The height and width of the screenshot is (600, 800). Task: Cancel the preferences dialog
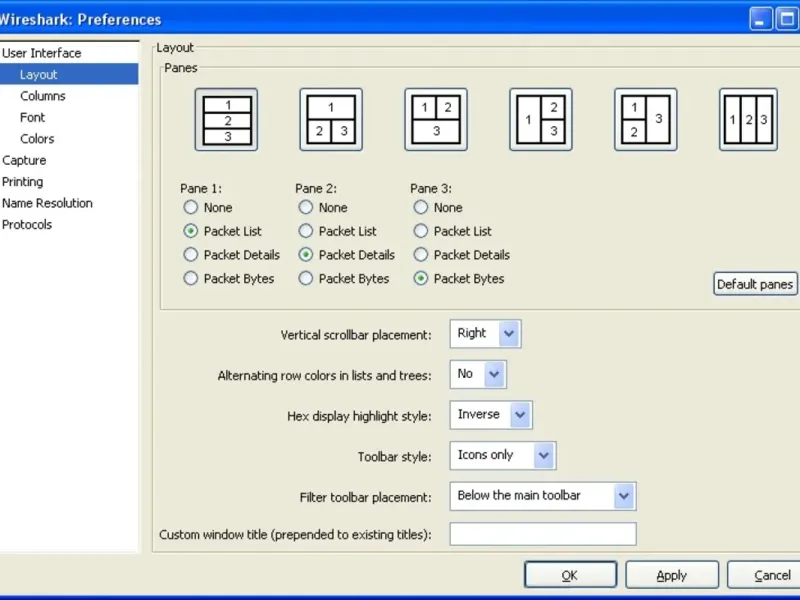764,575
